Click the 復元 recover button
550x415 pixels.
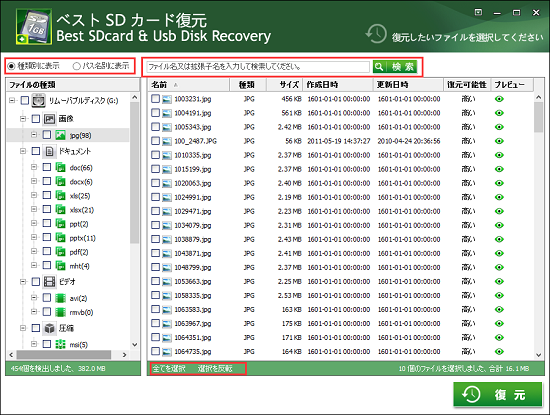coord(497,395)
